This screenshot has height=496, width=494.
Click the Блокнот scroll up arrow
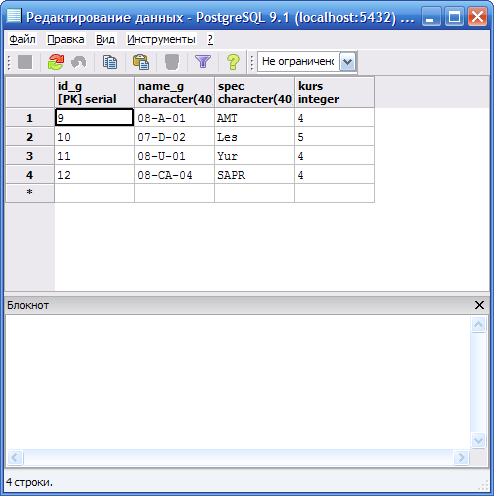pos(479,324)
